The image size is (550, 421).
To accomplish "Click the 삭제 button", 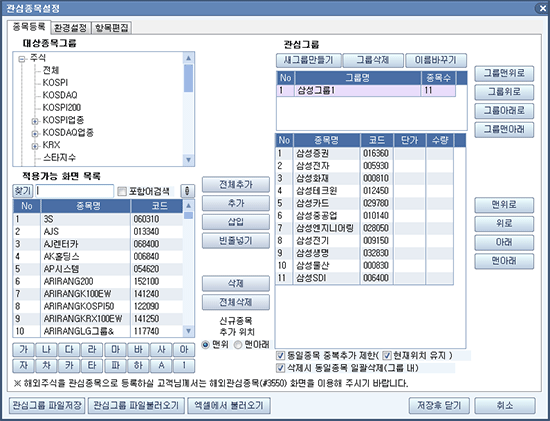I will (236, 283).
